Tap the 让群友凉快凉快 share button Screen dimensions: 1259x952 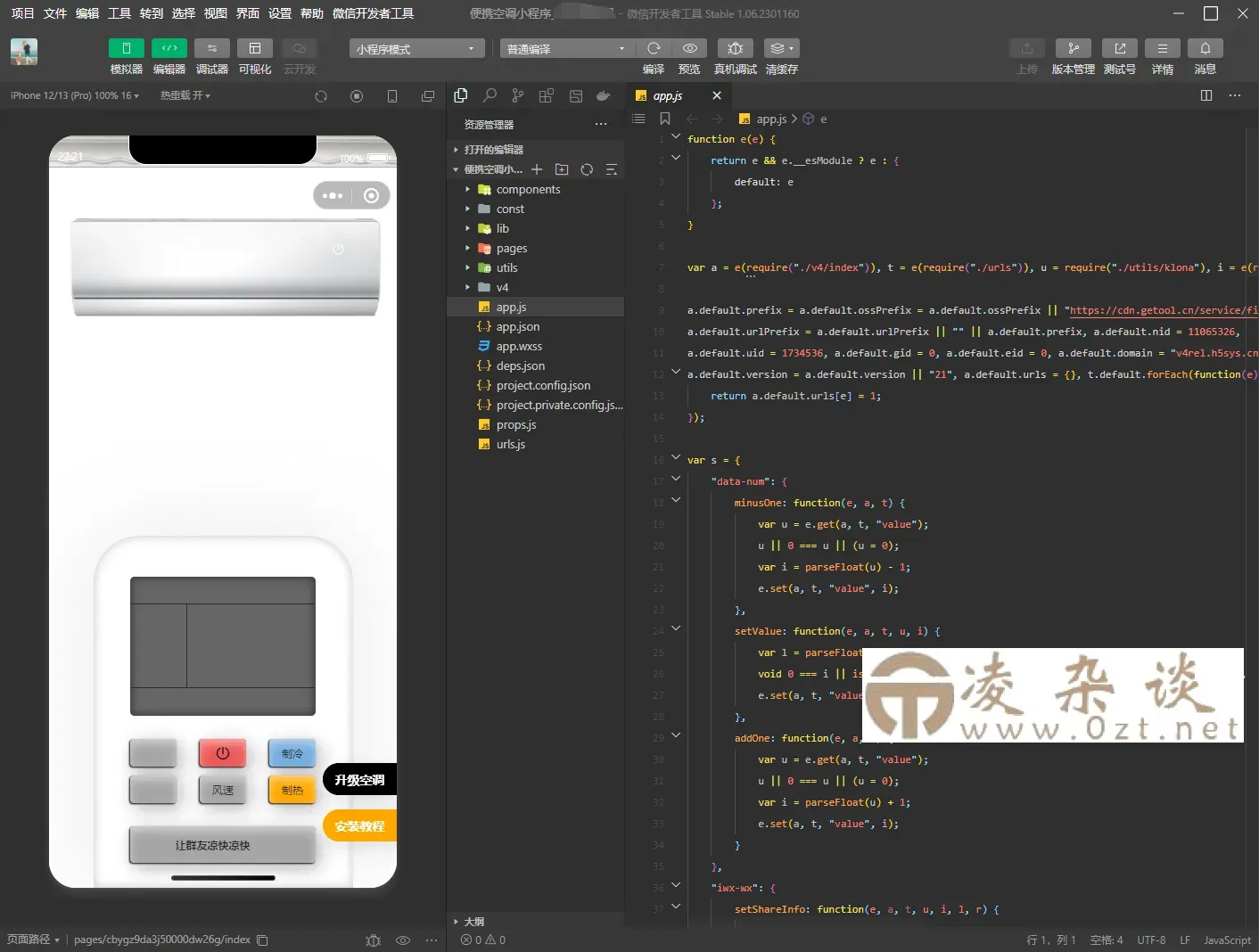pyautogui.click(x=223, y=845)
